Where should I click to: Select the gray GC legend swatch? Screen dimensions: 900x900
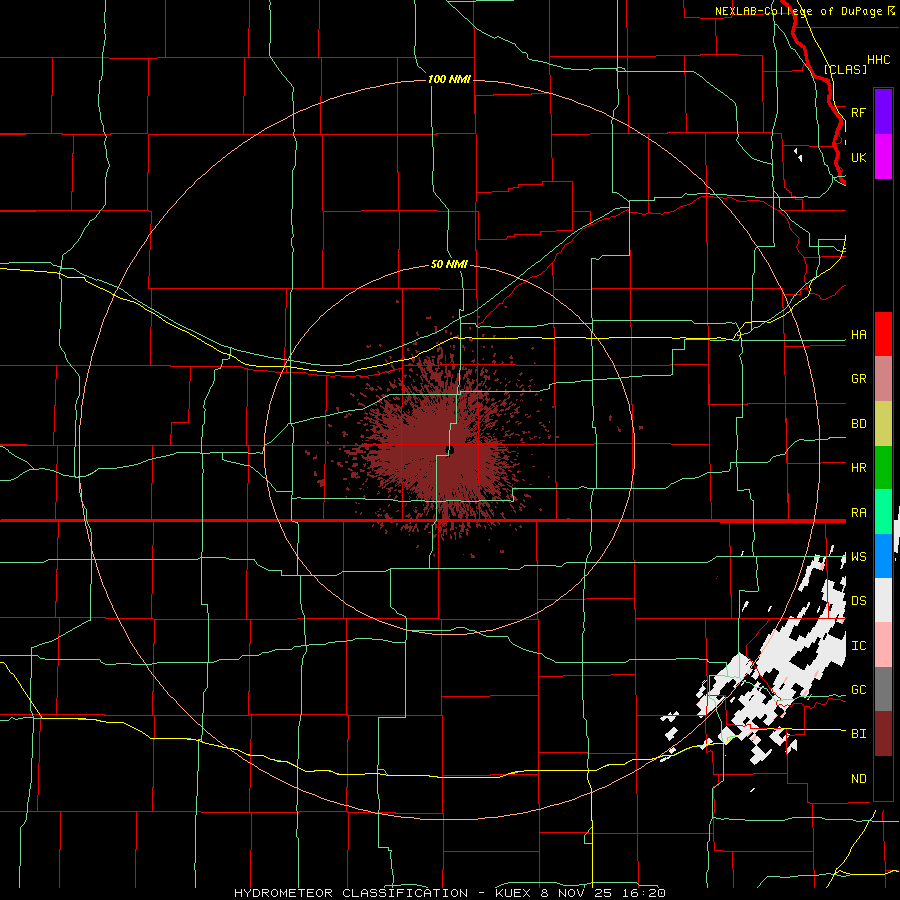(883, 689)
